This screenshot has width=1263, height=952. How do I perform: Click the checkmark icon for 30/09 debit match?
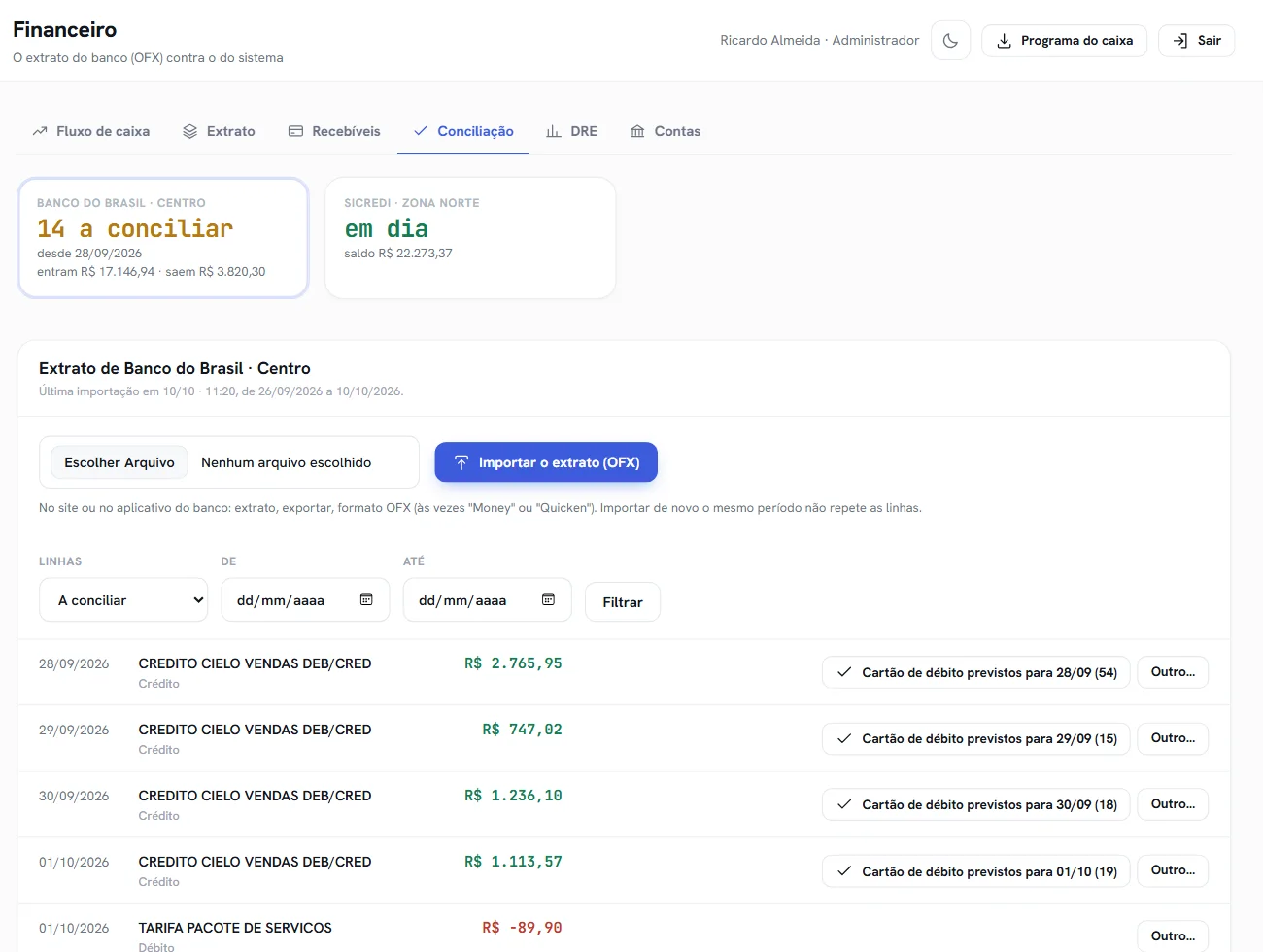pos(844,804)
